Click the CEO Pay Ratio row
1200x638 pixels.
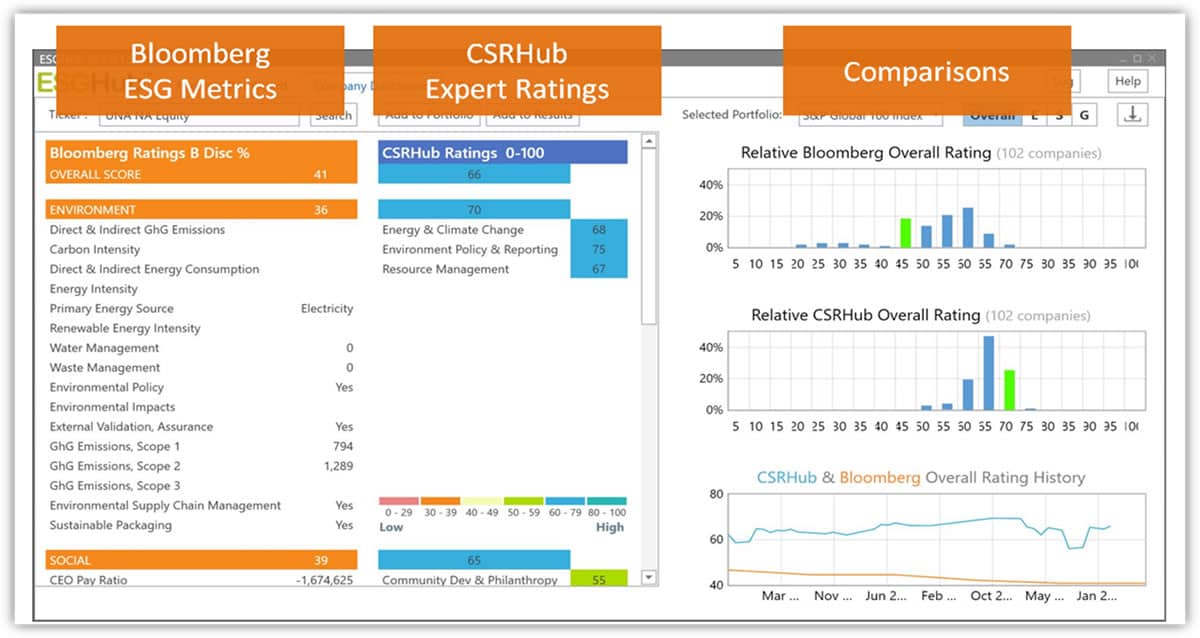pyautogui.click(x=201, y=580)
